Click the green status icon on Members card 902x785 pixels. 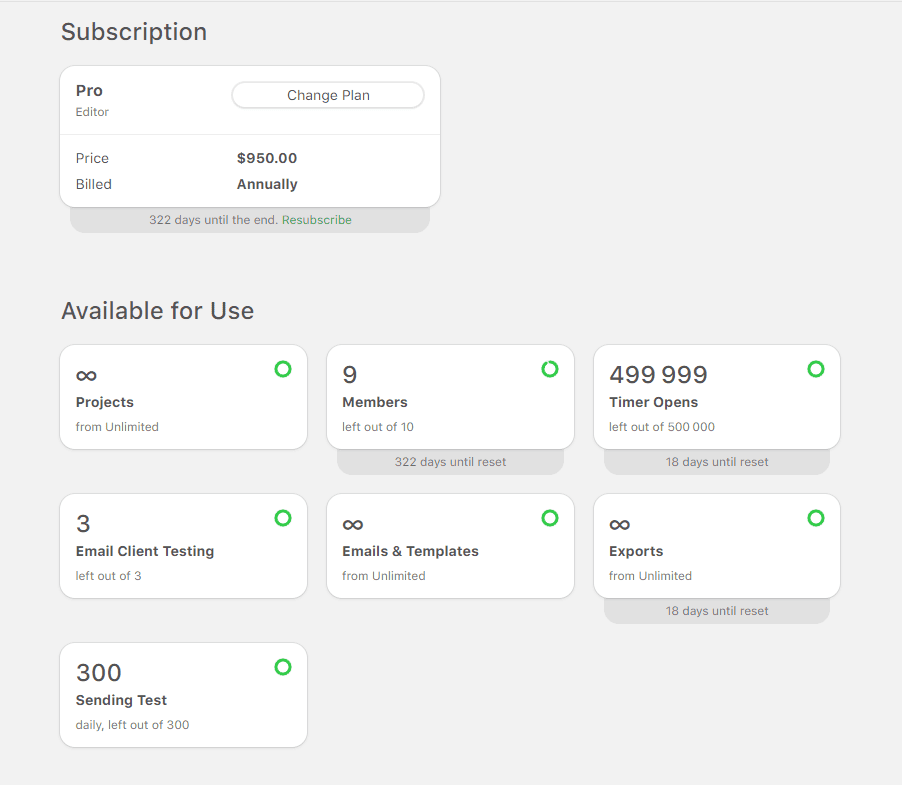(550, 369)
